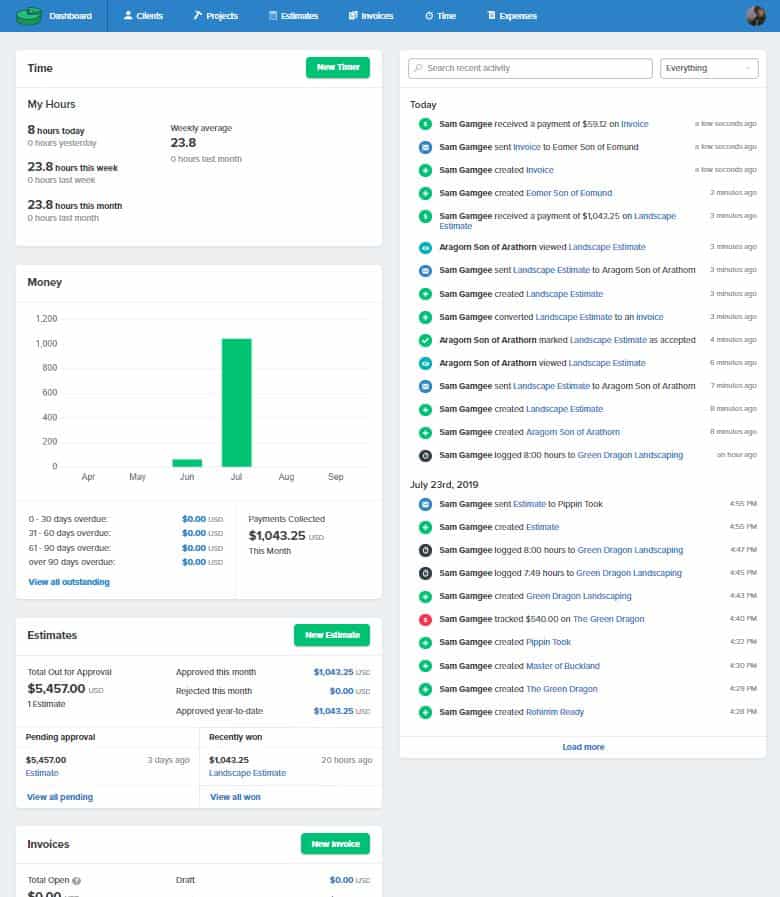Open the Invoice link in payment received entry
The height and width of the screenshot is (897, 780).
635,124
